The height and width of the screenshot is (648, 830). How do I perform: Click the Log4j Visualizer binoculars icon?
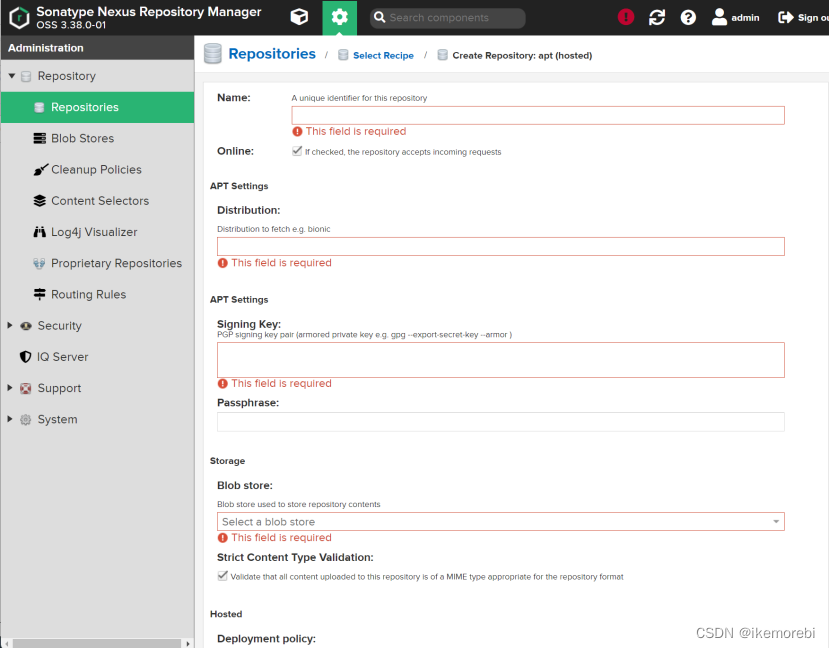tap(40, 232)
